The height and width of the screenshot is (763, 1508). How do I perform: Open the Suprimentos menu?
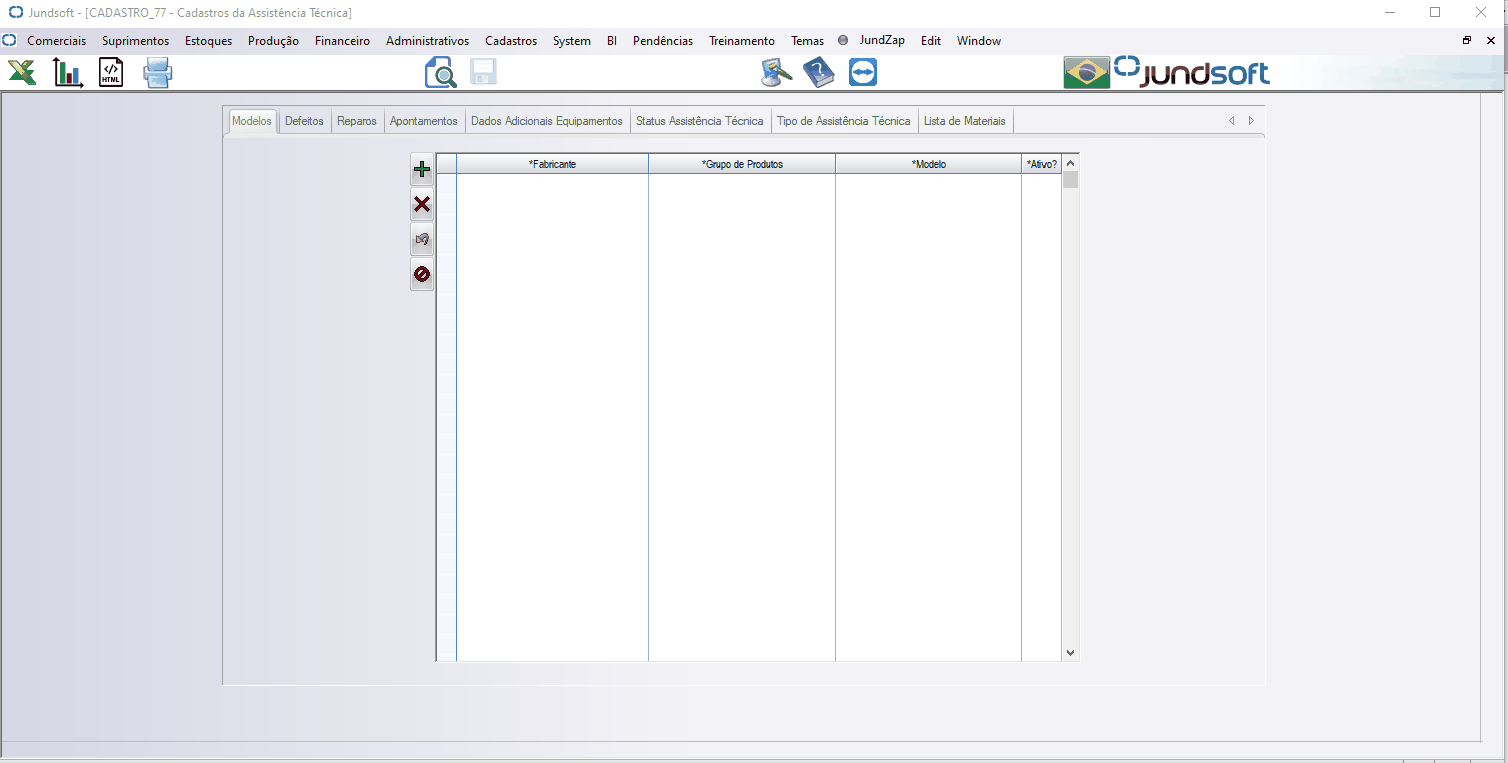[x=135, y=41]
